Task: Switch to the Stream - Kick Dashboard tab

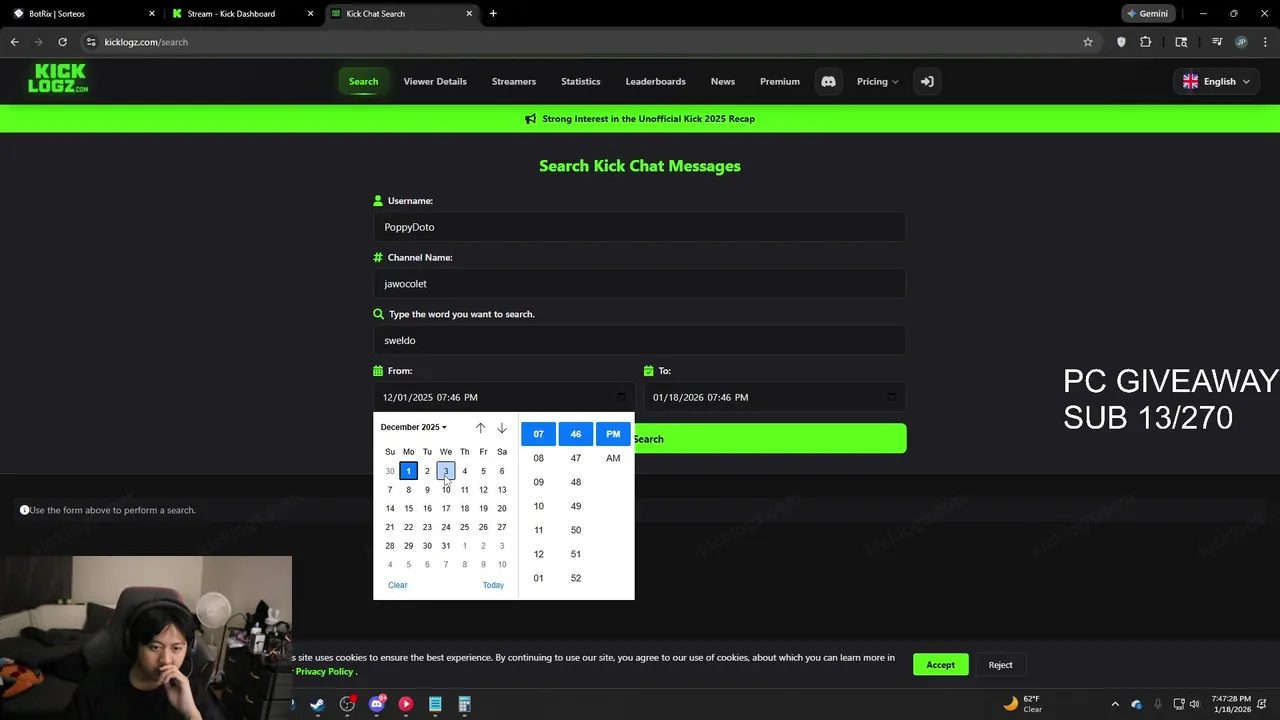Action: click(241, 14)
